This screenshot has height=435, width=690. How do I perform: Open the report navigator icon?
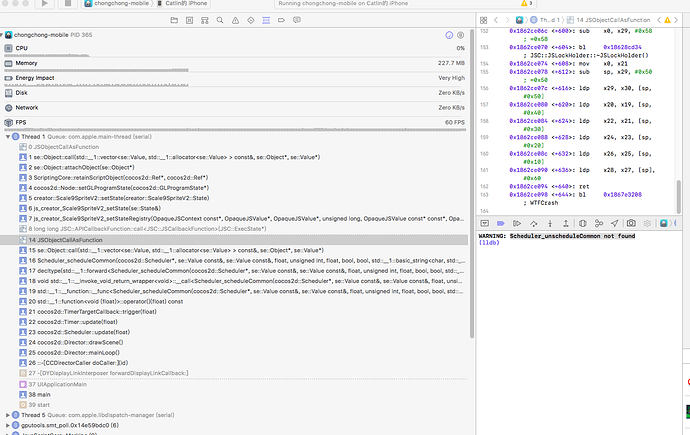click(x=297, y=20)
